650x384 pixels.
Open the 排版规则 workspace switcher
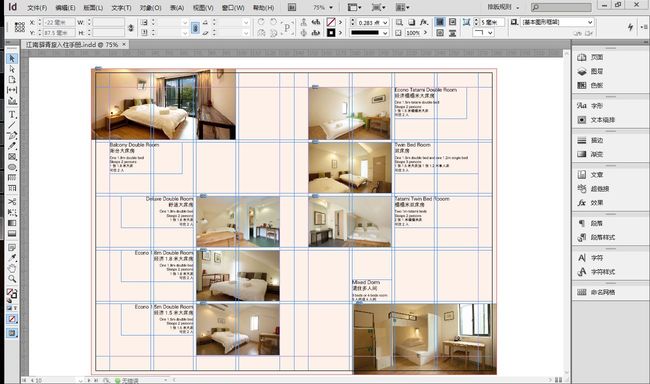(503, 7)
